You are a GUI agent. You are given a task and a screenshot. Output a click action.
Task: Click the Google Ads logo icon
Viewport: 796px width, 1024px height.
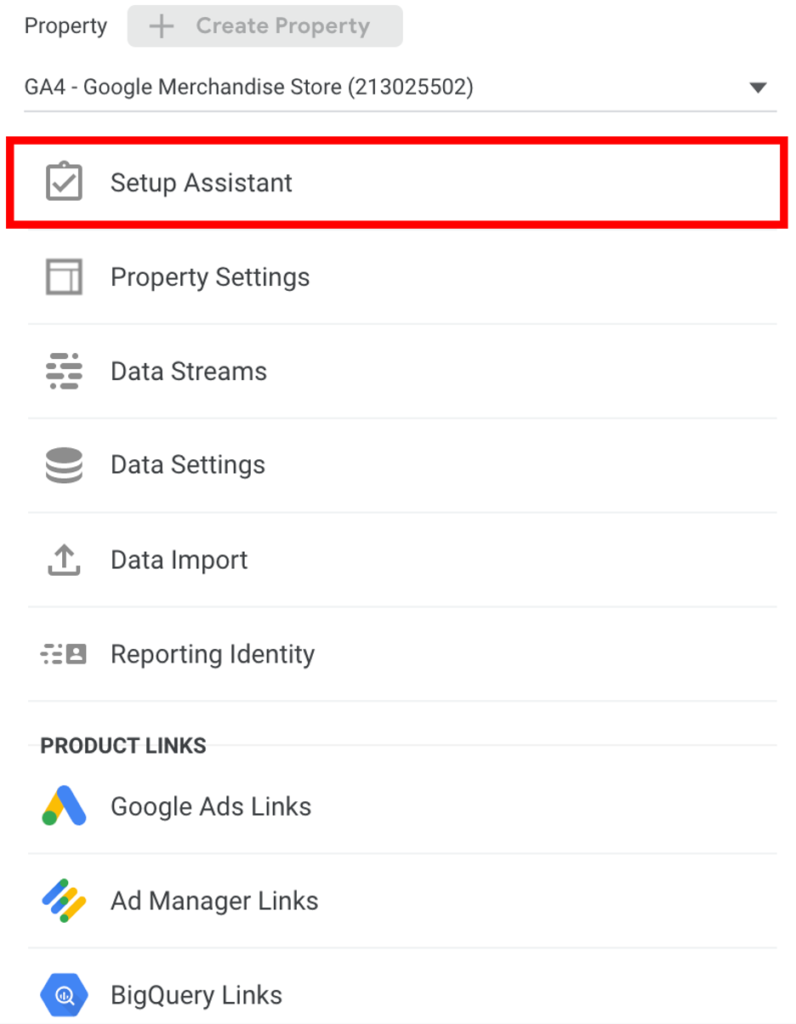pyautogui.click(x=63, y=806)
